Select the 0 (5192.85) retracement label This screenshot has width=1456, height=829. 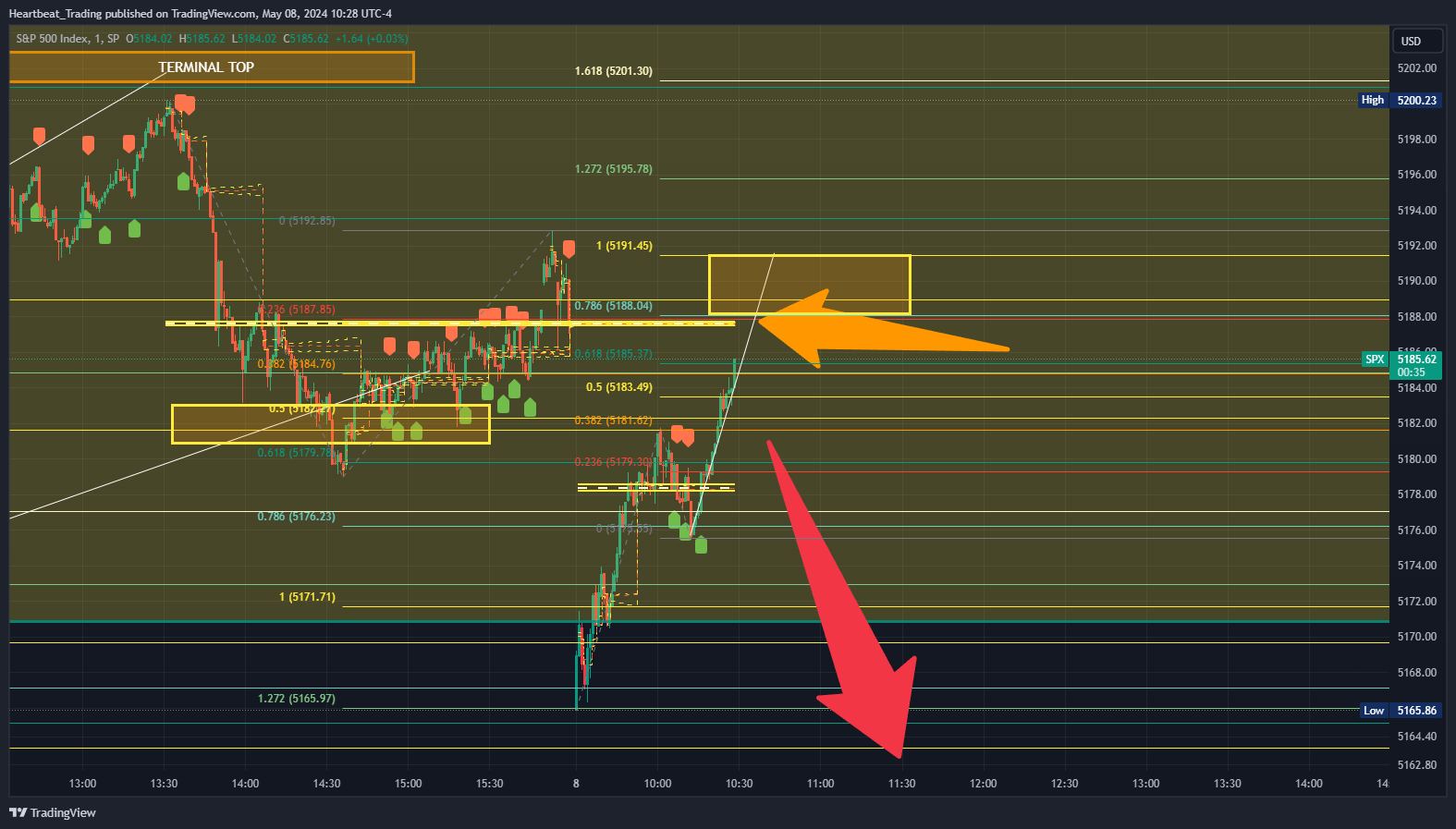click(307, 221)
